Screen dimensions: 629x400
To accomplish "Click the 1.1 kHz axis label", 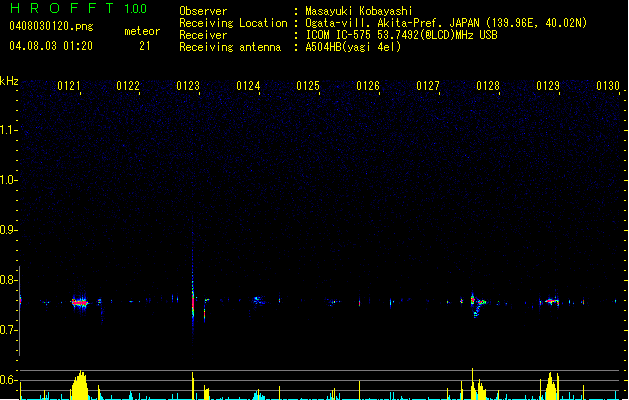I will 8,130.
